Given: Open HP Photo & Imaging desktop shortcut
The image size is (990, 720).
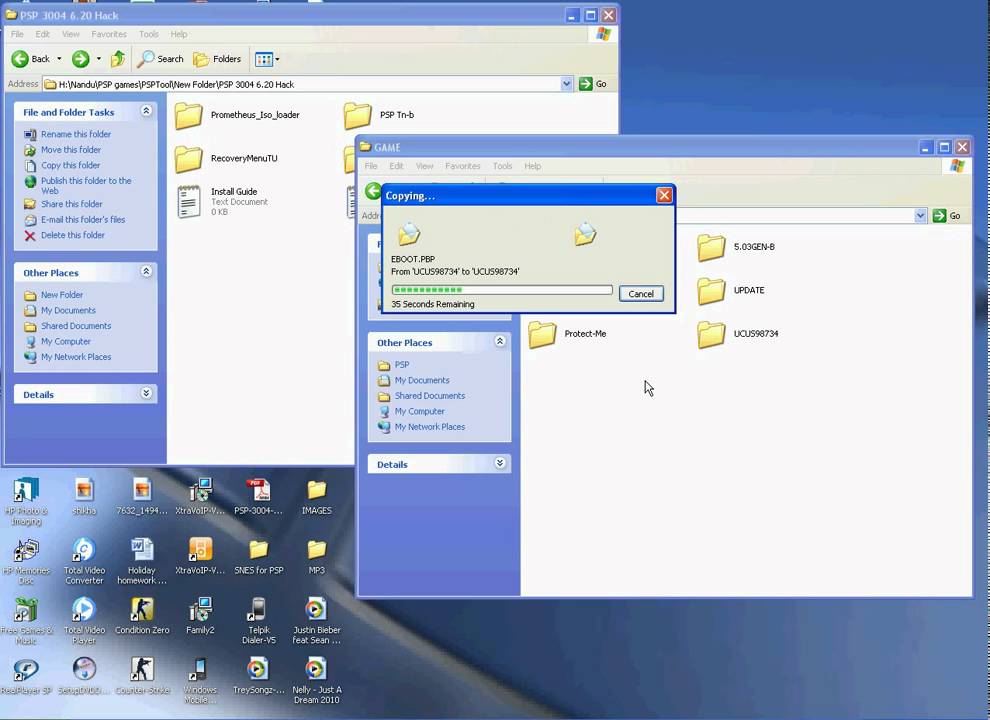Looking at the screenshot, I should [x=26, y=502].
